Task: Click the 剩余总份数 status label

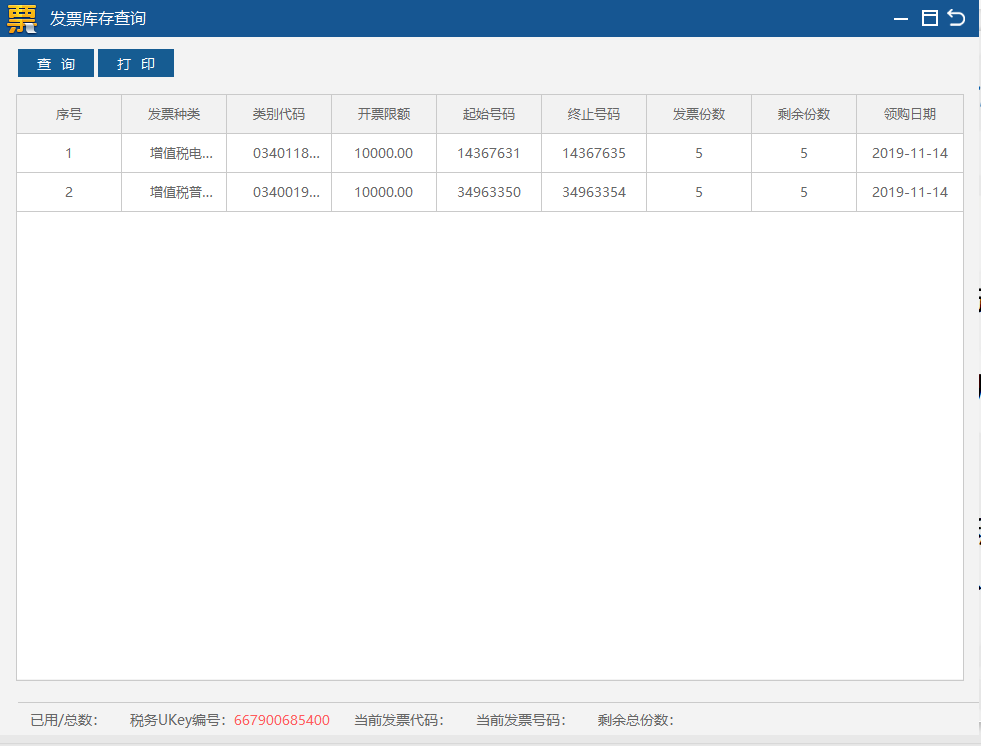Action: (635, 720)
